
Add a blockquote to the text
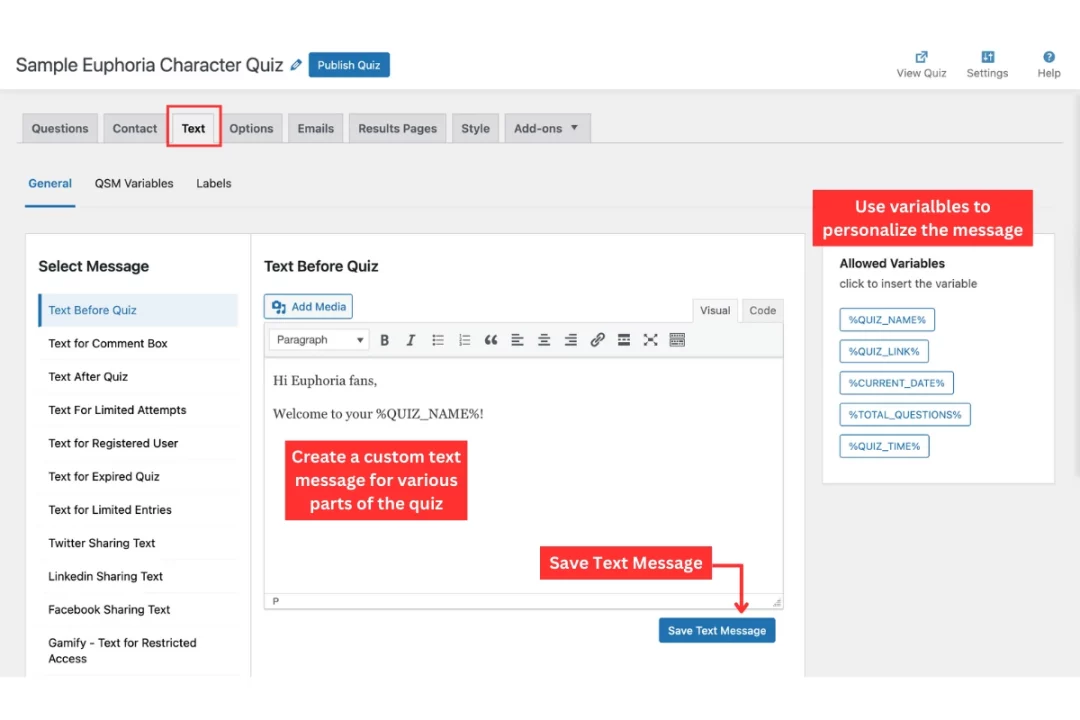(x=491, y=340)
